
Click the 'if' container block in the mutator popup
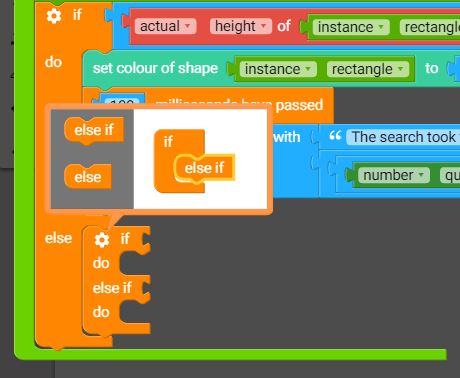point(168,142)
